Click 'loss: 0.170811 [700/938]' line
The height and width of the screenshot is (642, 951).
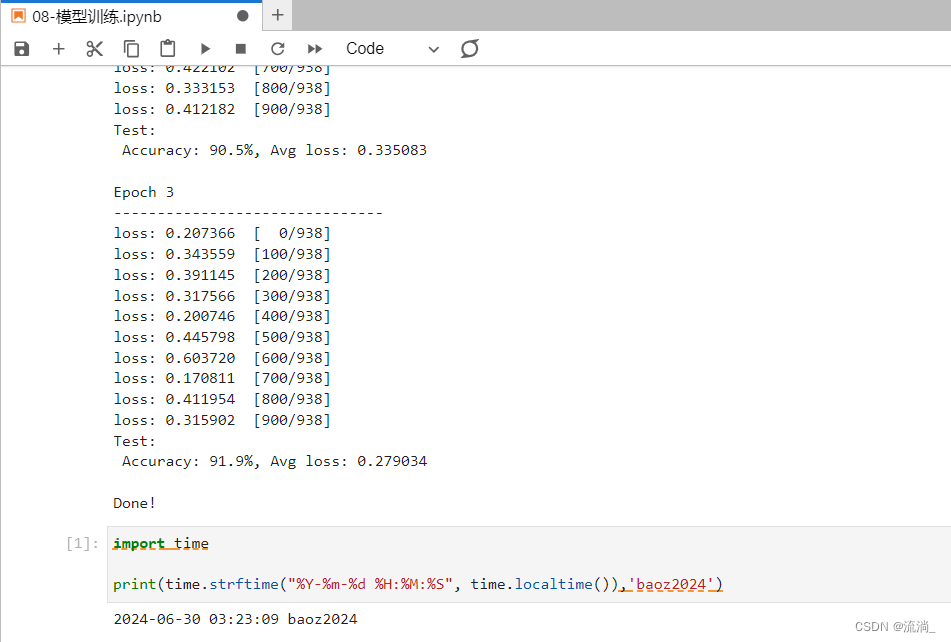pyautogui.click(x=222, y=378)
